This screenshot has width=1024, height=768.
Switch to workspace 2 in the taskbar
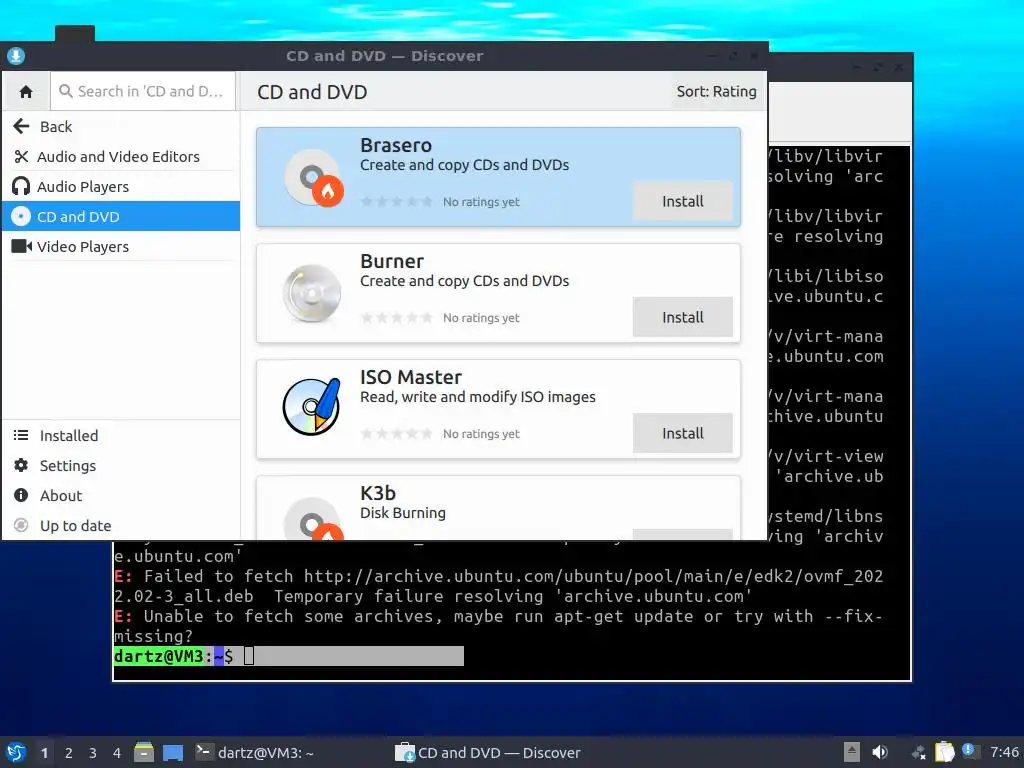click(69, 753)
